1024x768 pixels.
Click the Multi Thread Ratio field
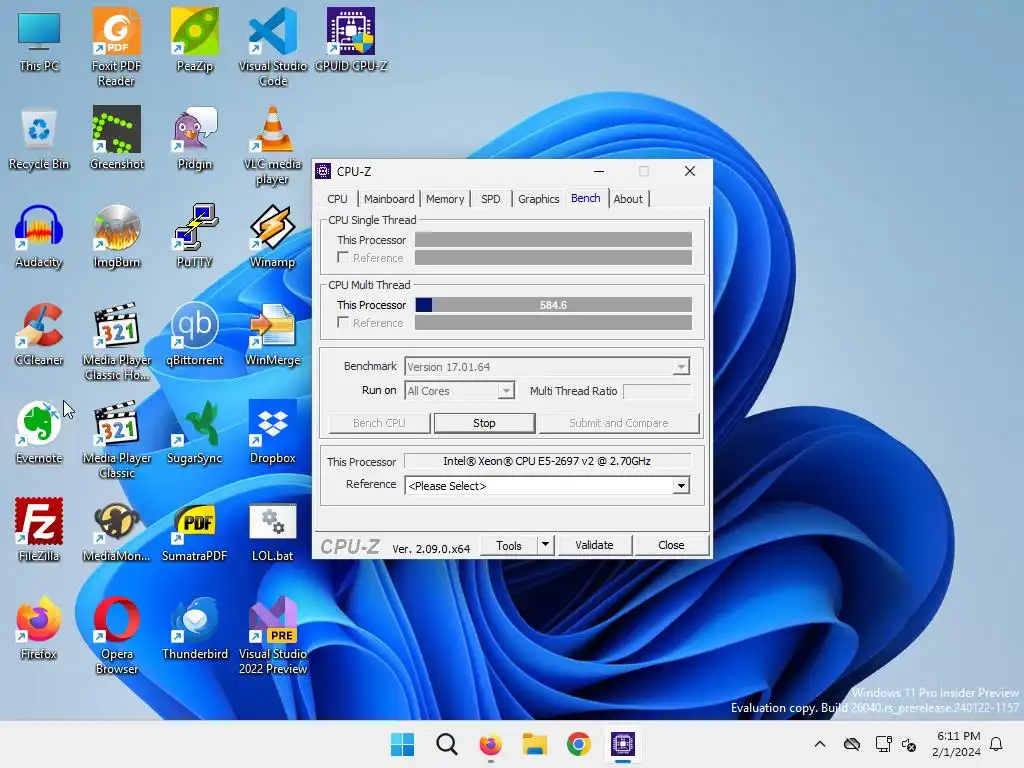tap(657, 391)
